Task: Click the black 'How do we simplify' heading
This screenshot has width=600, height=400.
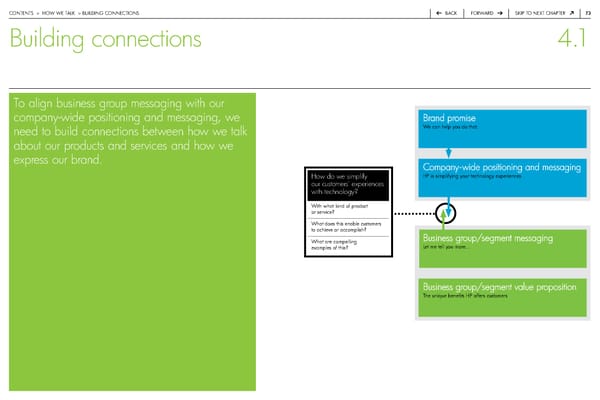Action: 342,185
